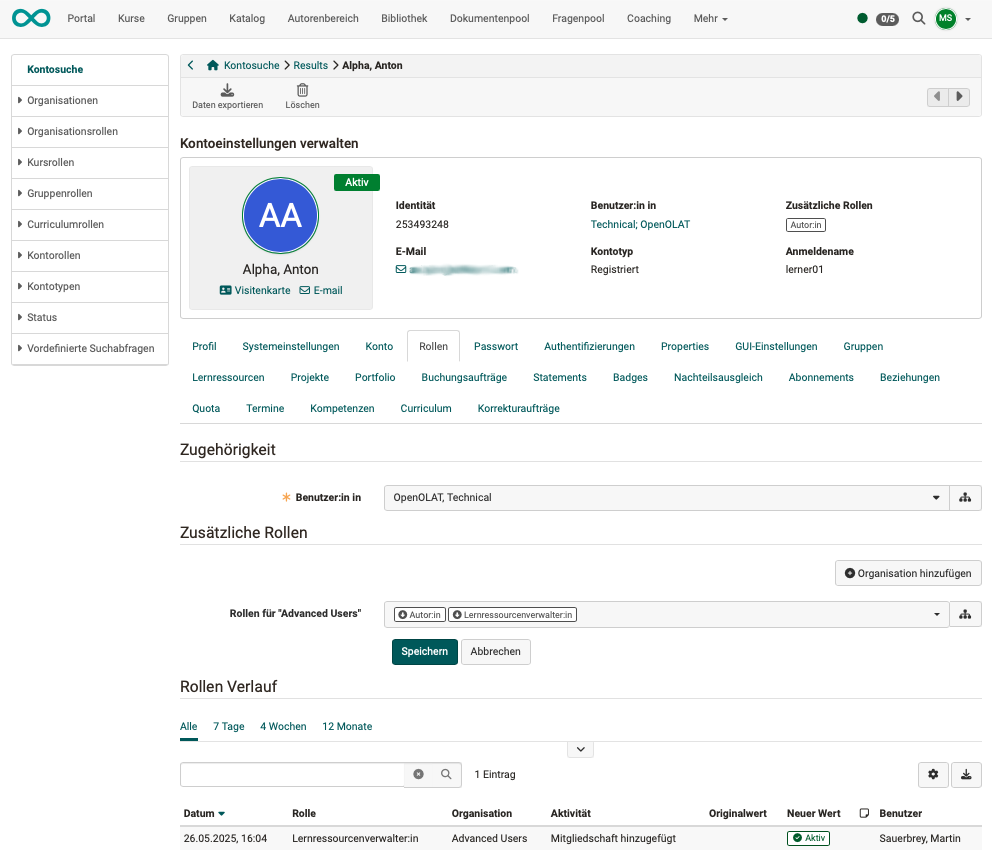Open organisation tree next to Benutzer:in in
992x857 pixels.
click(965, 497)
